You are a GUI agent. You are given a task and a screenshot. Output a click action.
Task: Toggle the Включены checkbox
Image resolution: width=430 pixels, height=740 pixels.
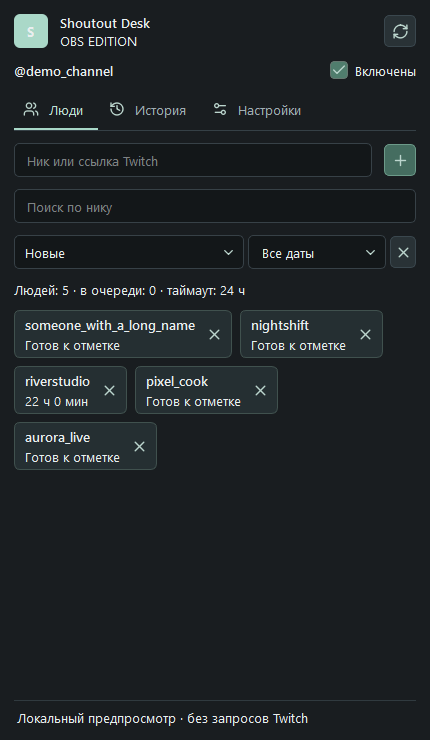point(339,70)
